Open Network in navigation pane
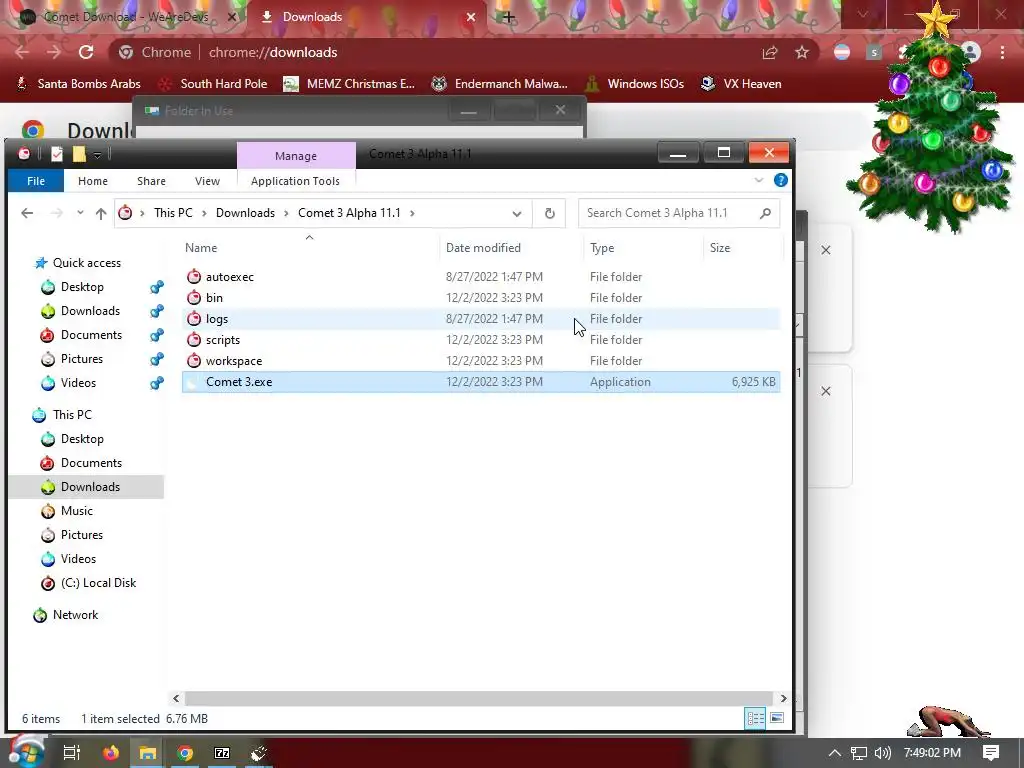 75,615
